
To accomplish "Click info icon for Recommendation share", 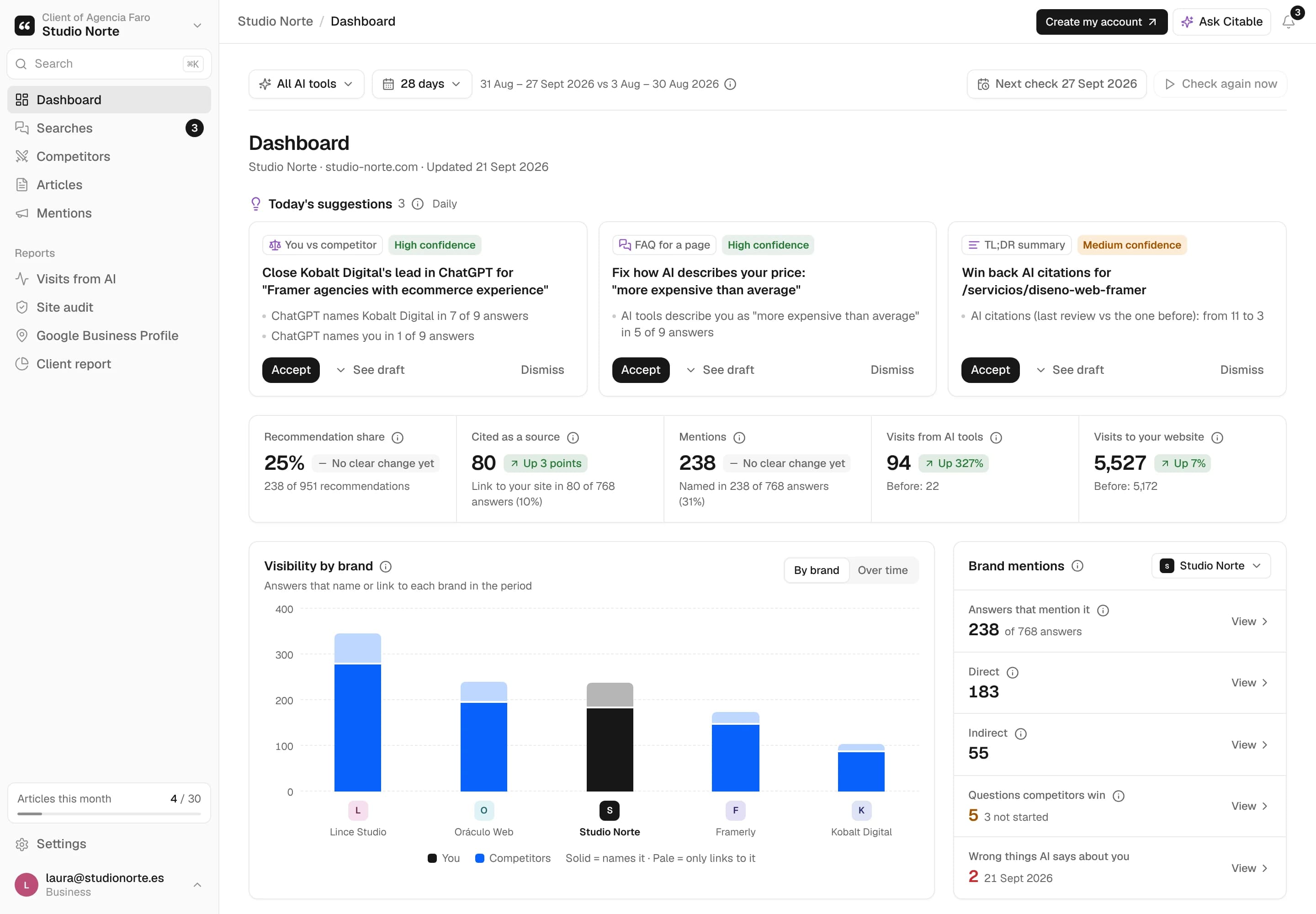I will click(398, 437).
